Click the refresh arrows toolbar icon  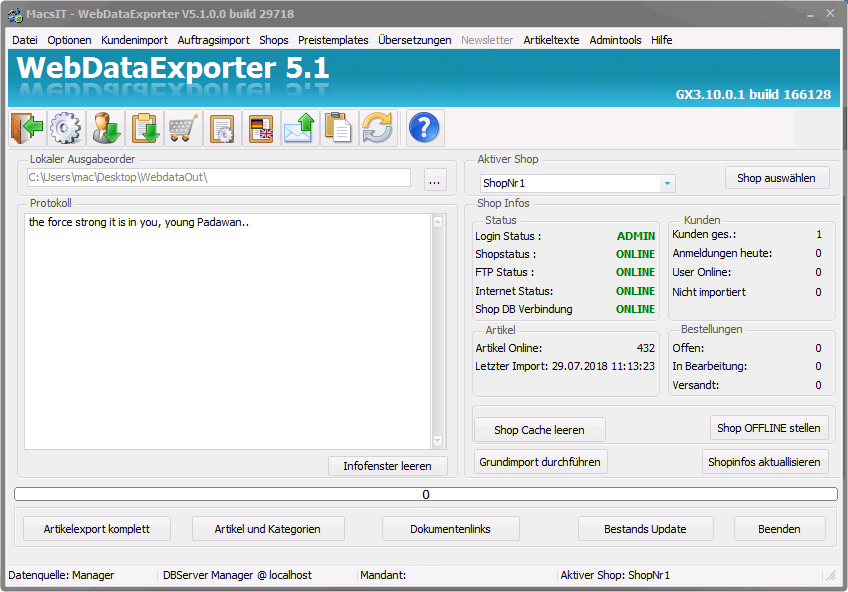[x=378, y=128]
